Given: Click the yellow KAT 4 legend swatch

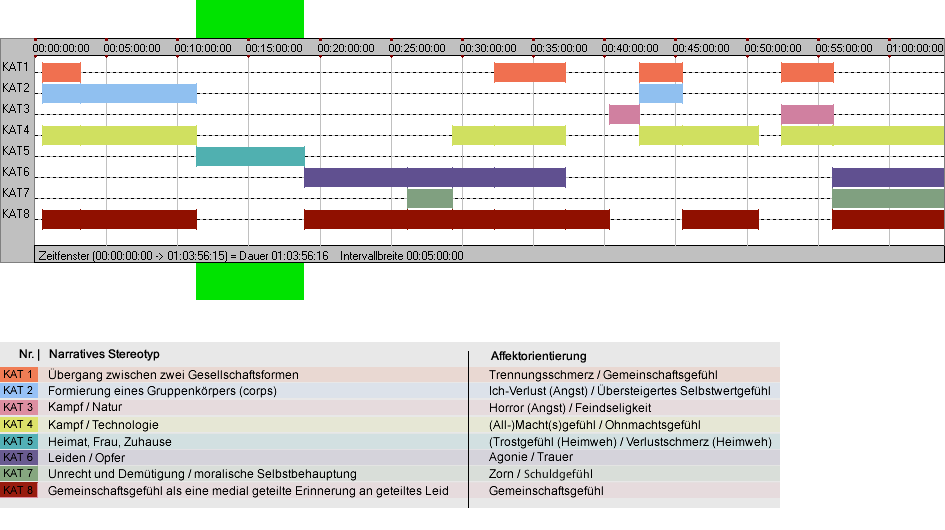Looking at the screenshot, I should [19, 424].
